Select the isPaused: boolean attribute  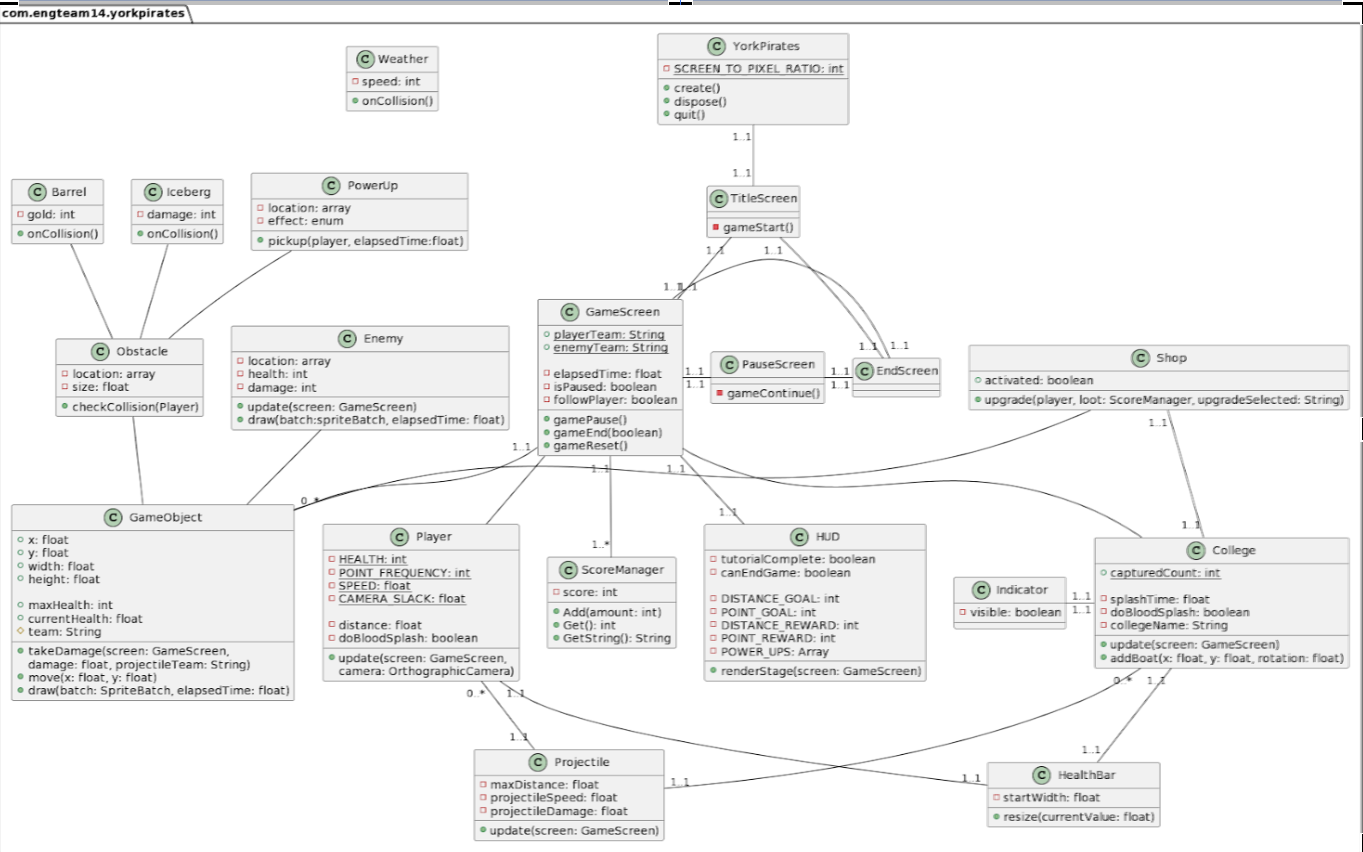tap(605, 386)
